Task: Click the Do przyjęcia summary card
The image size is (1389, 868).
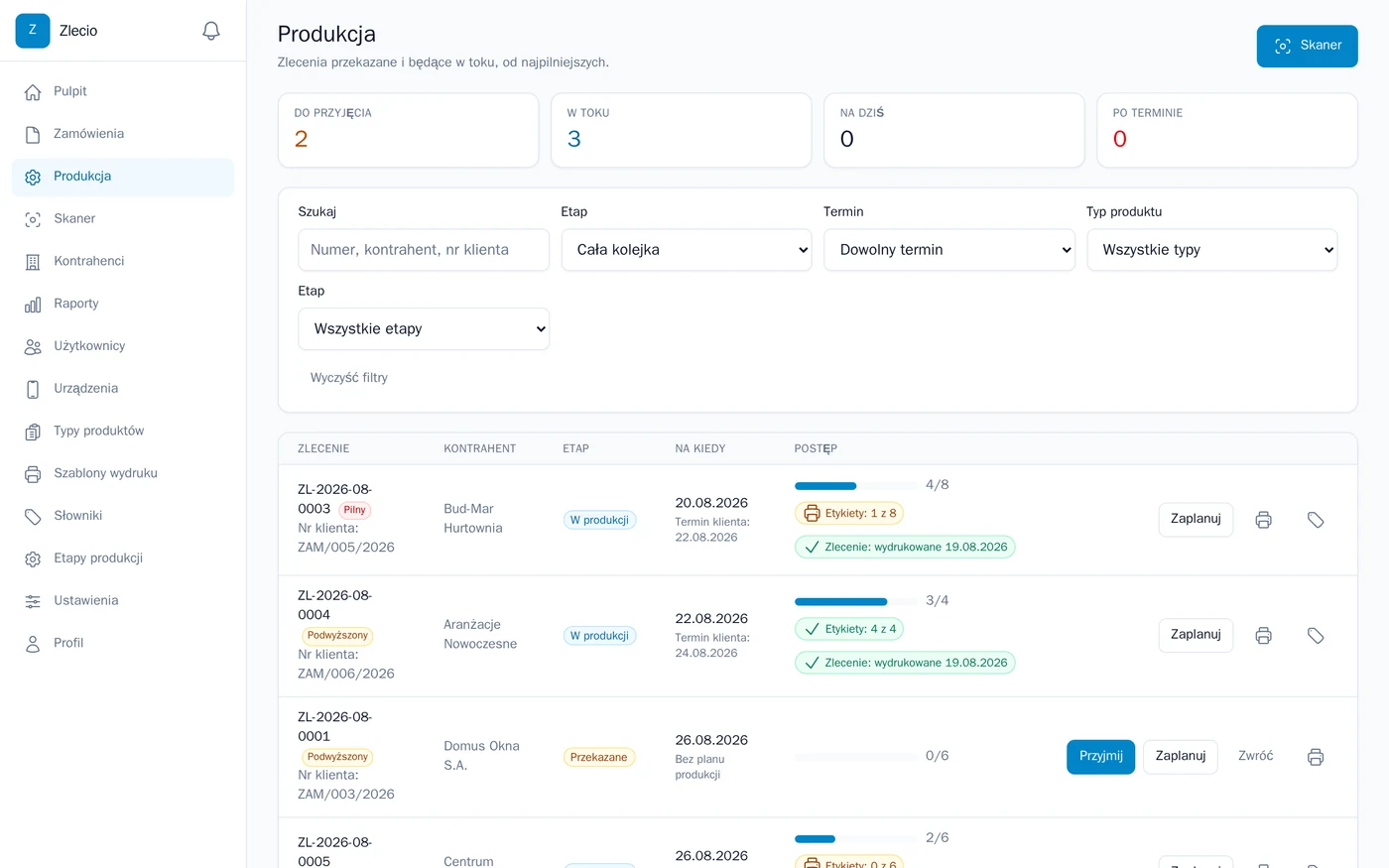Action: click(x=409, y=131)
